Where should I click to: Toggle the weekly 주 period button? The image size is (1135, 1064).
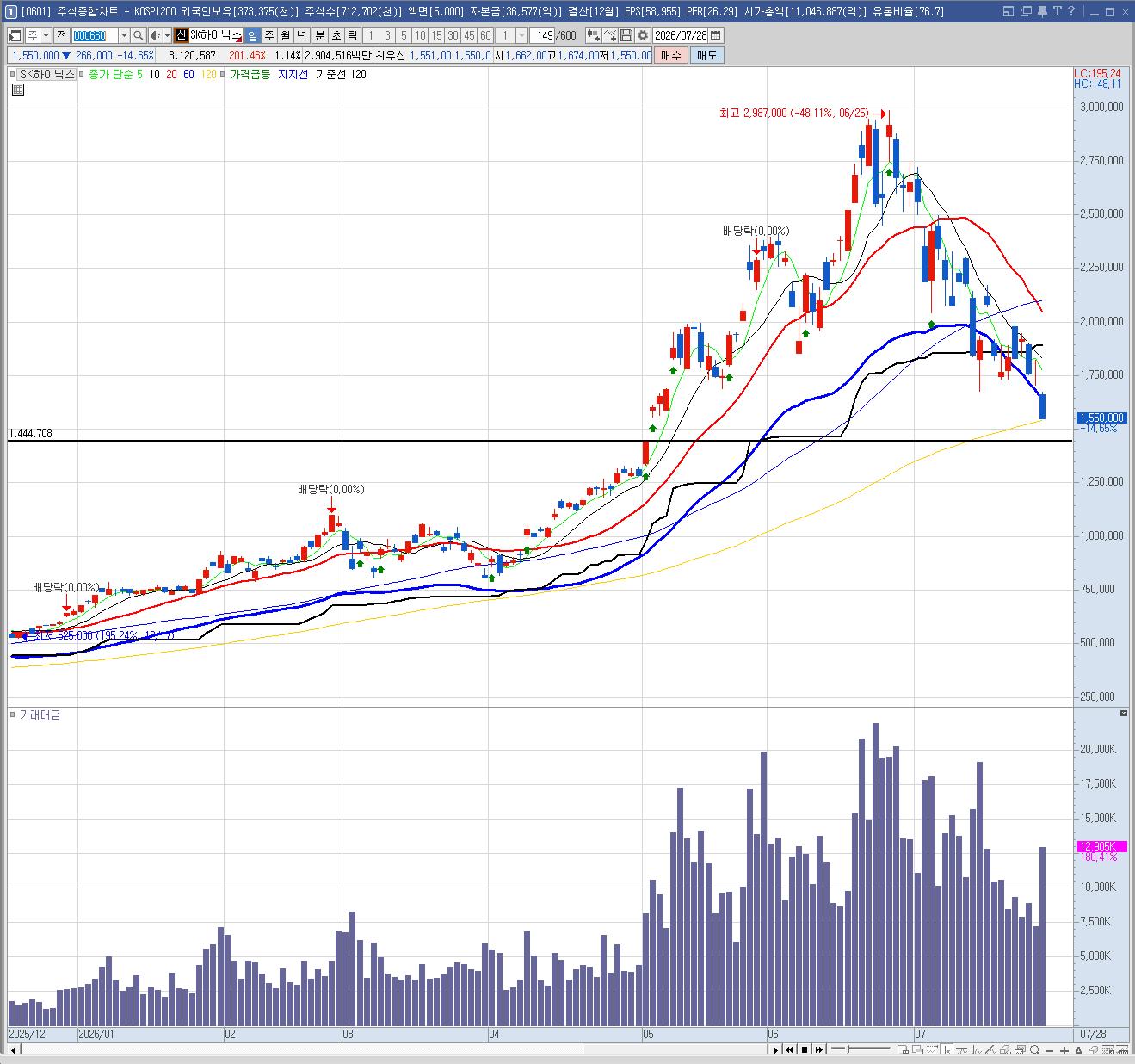(269, 35)
